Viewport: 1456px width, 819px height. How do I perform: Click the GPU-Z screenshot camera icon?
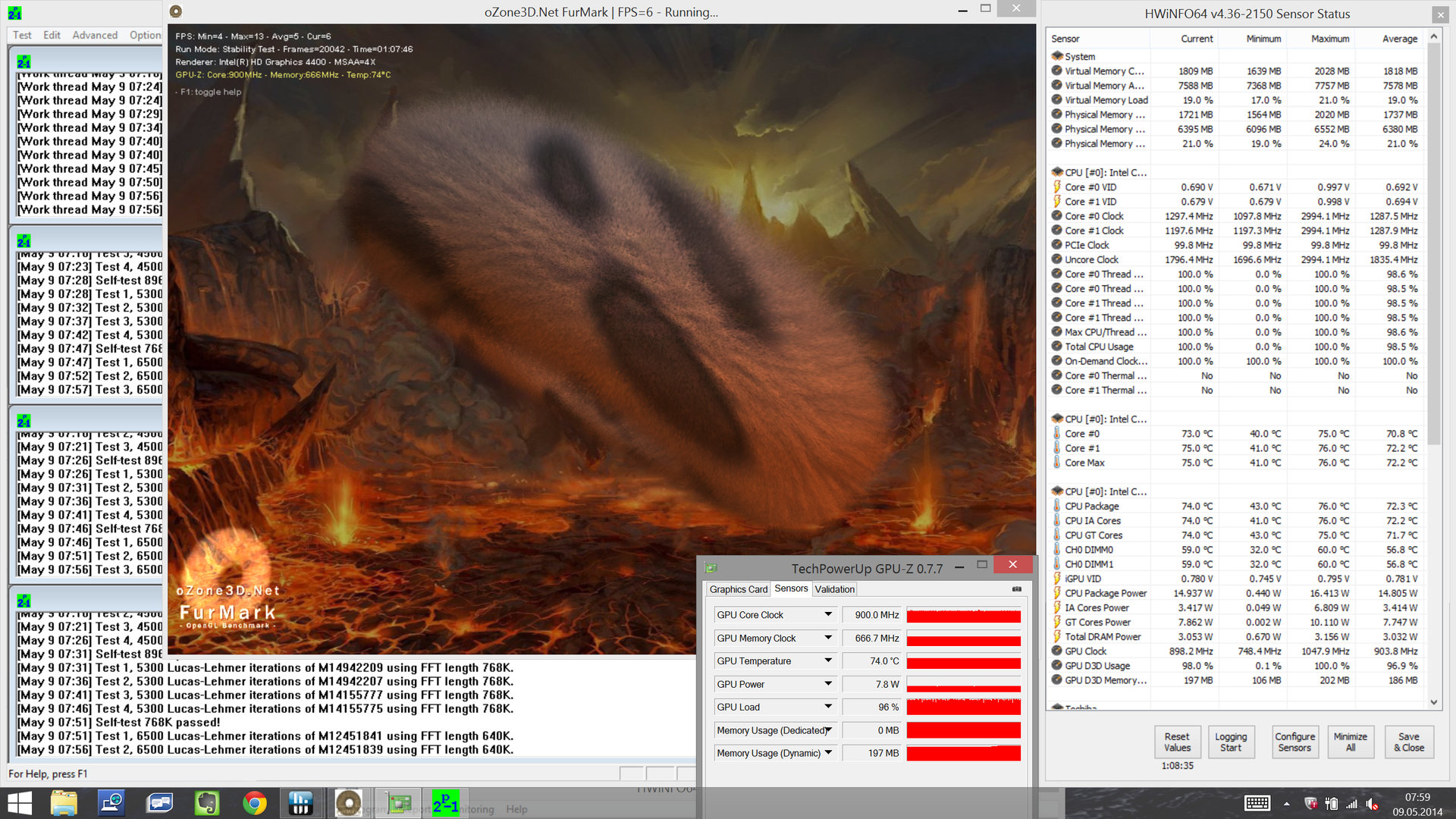(x=1016, y=589)
